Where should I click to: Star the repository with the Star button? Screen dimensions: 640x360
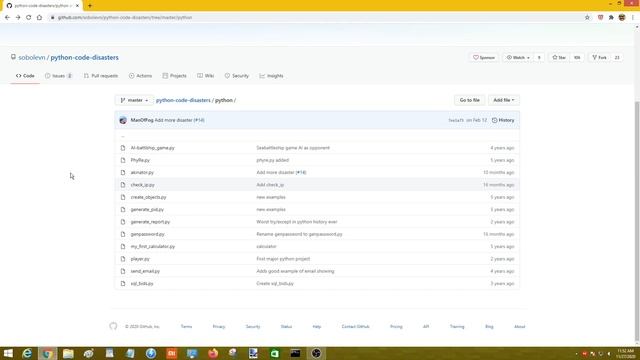click(x=559, y=58)
